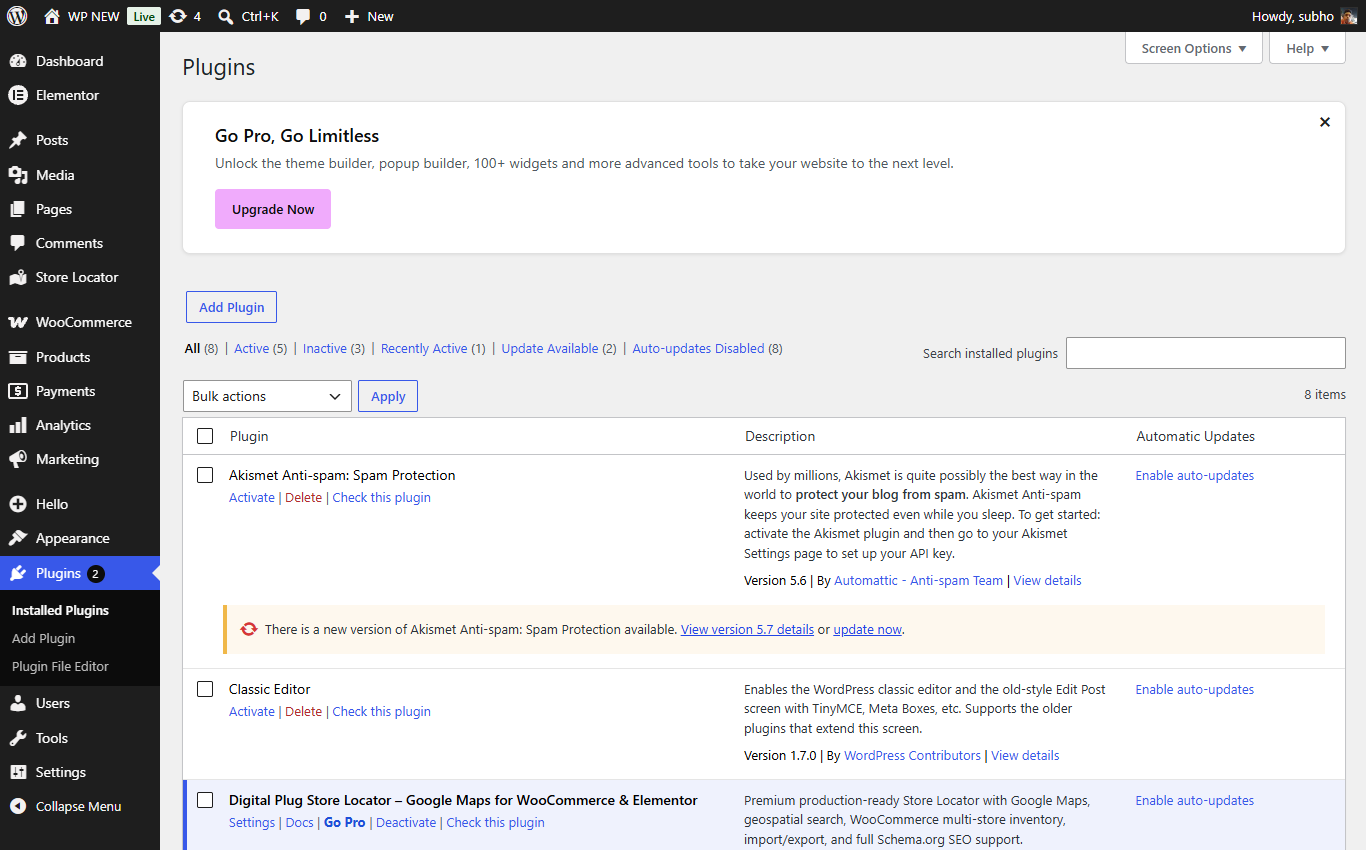This screenshot has width=1366, height=850.
Task: Click the WordPress logo icon in admin bar
Action: click(x=17, y=16)
